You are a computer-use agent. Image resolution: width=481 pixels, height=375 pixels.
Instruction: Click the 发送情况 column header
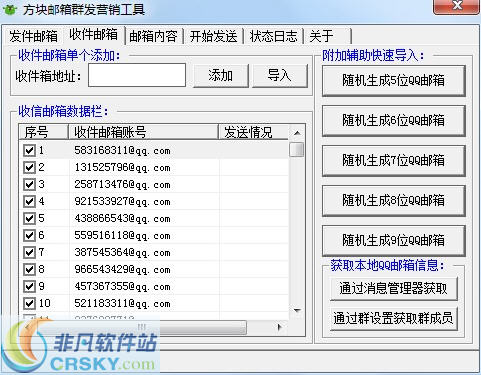coord(253,132)
